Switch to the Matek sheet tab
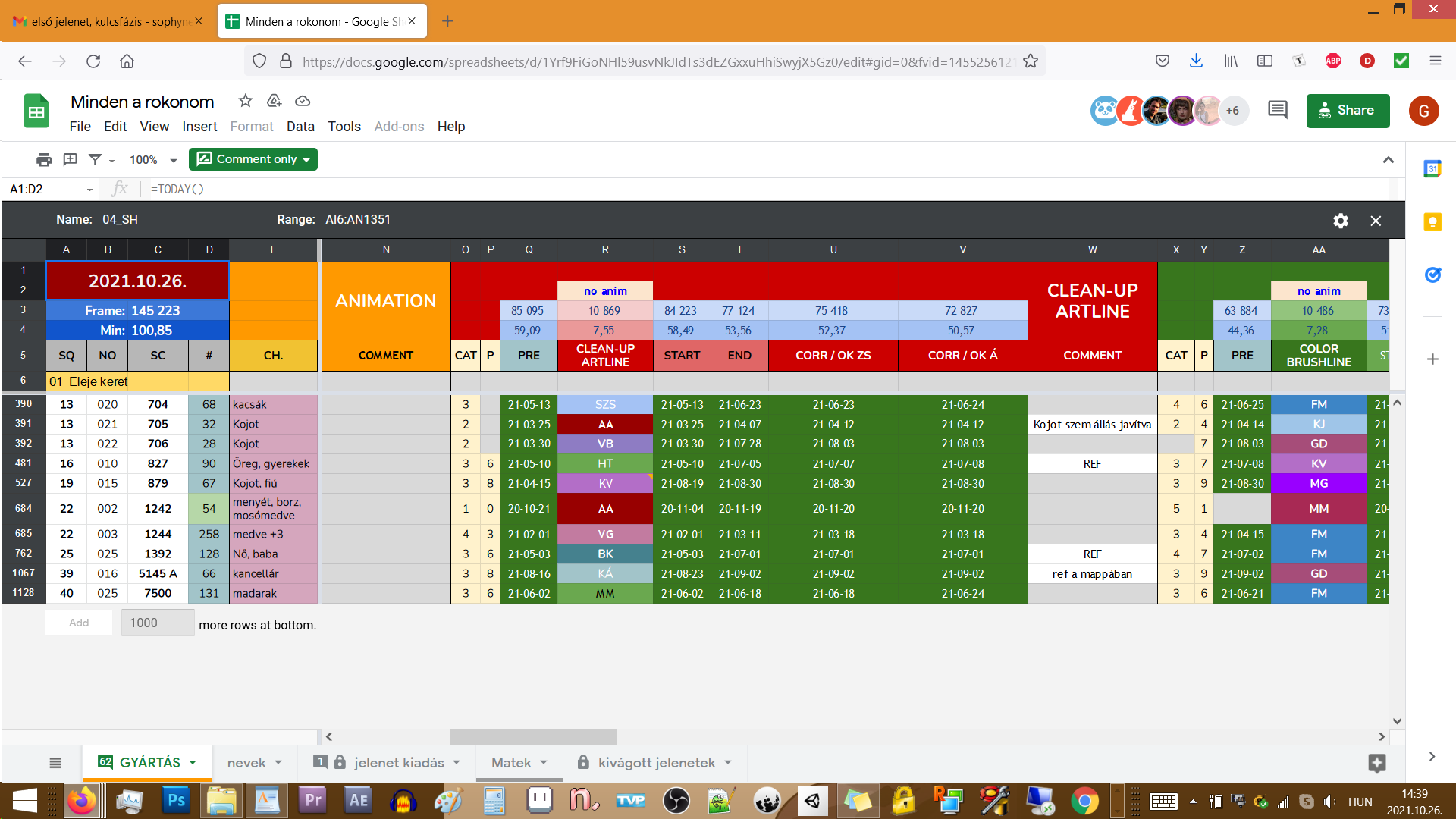 pyautogui.click(x=511, y=763)
